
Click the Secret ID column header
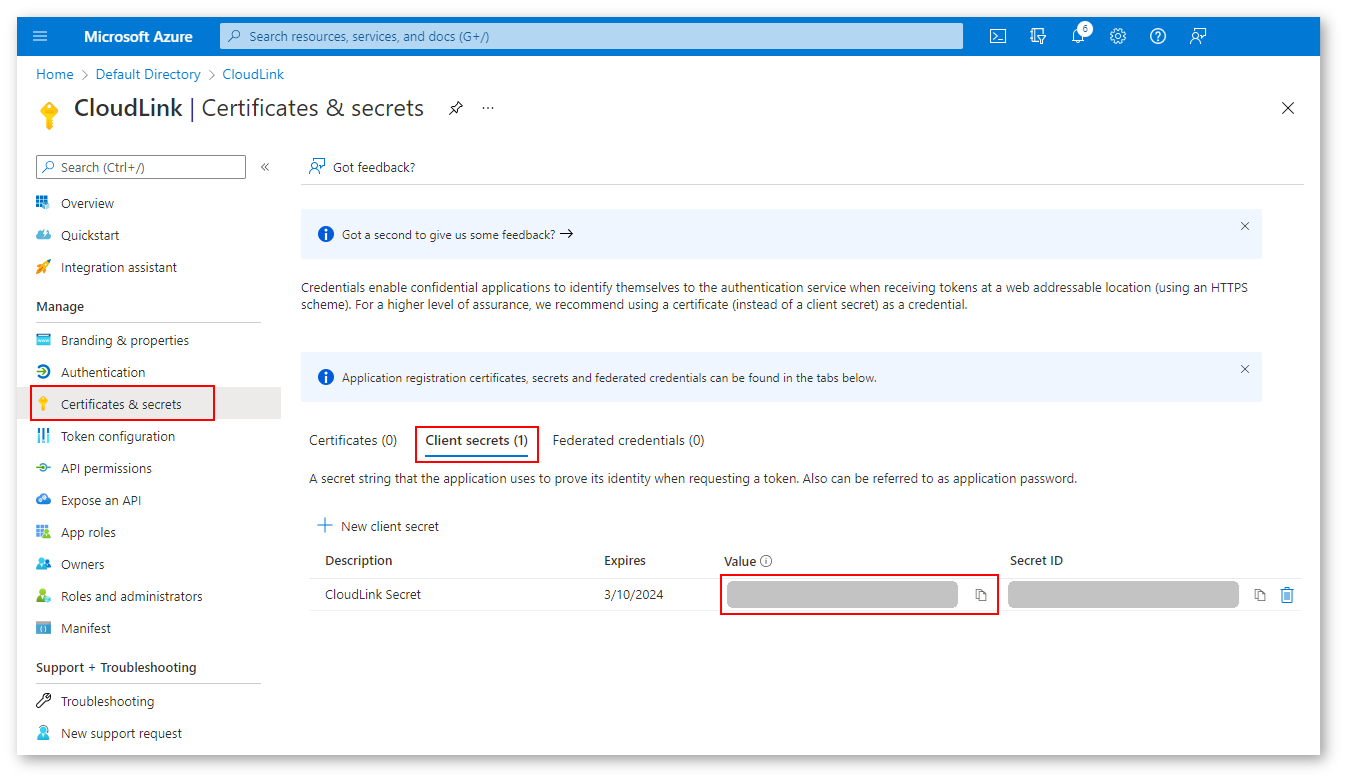[x=1036, y=560]
